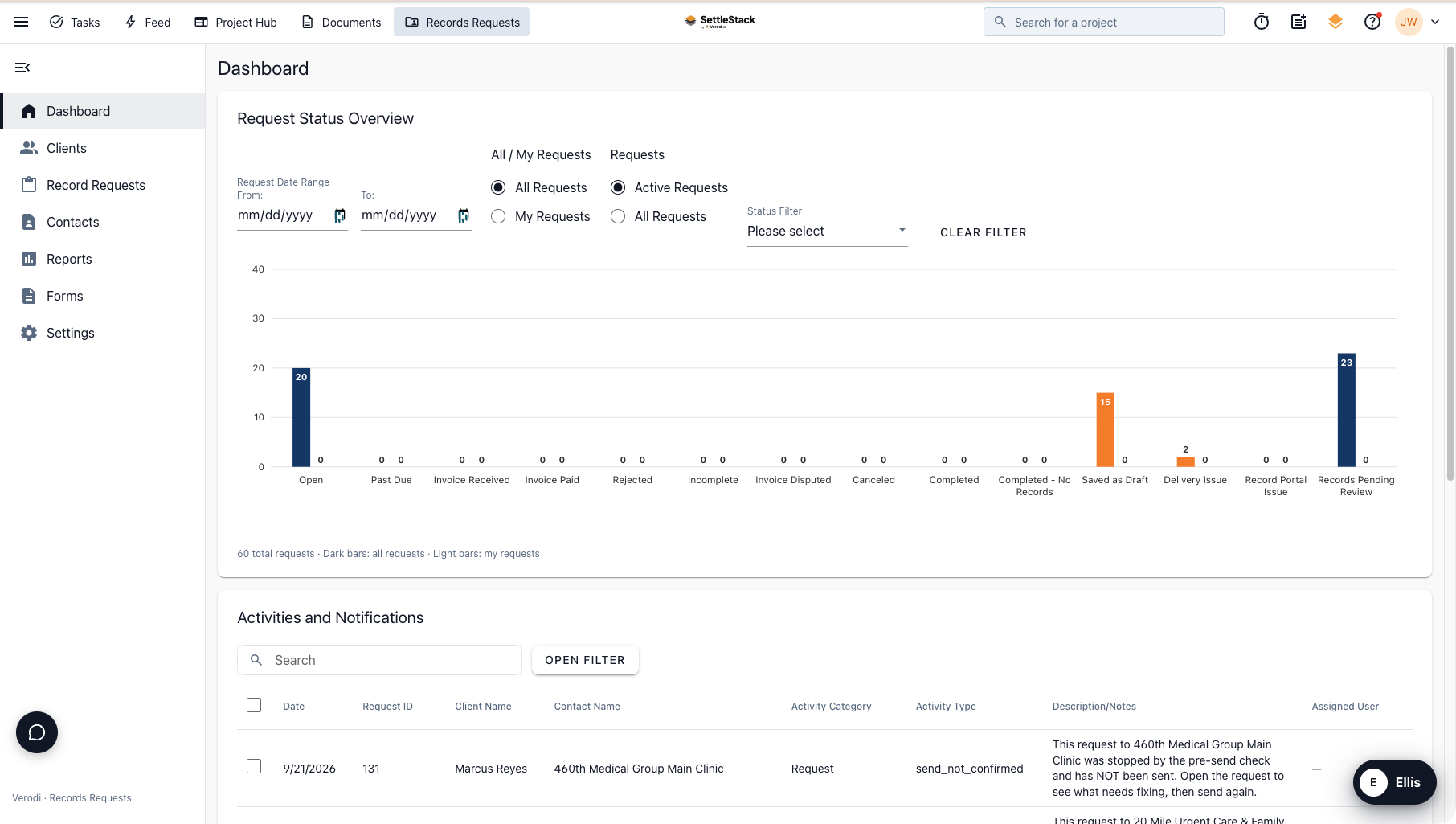Open Clients in the sidebar
Viewport: 1456px width, 824px height.
click(103, 148)
